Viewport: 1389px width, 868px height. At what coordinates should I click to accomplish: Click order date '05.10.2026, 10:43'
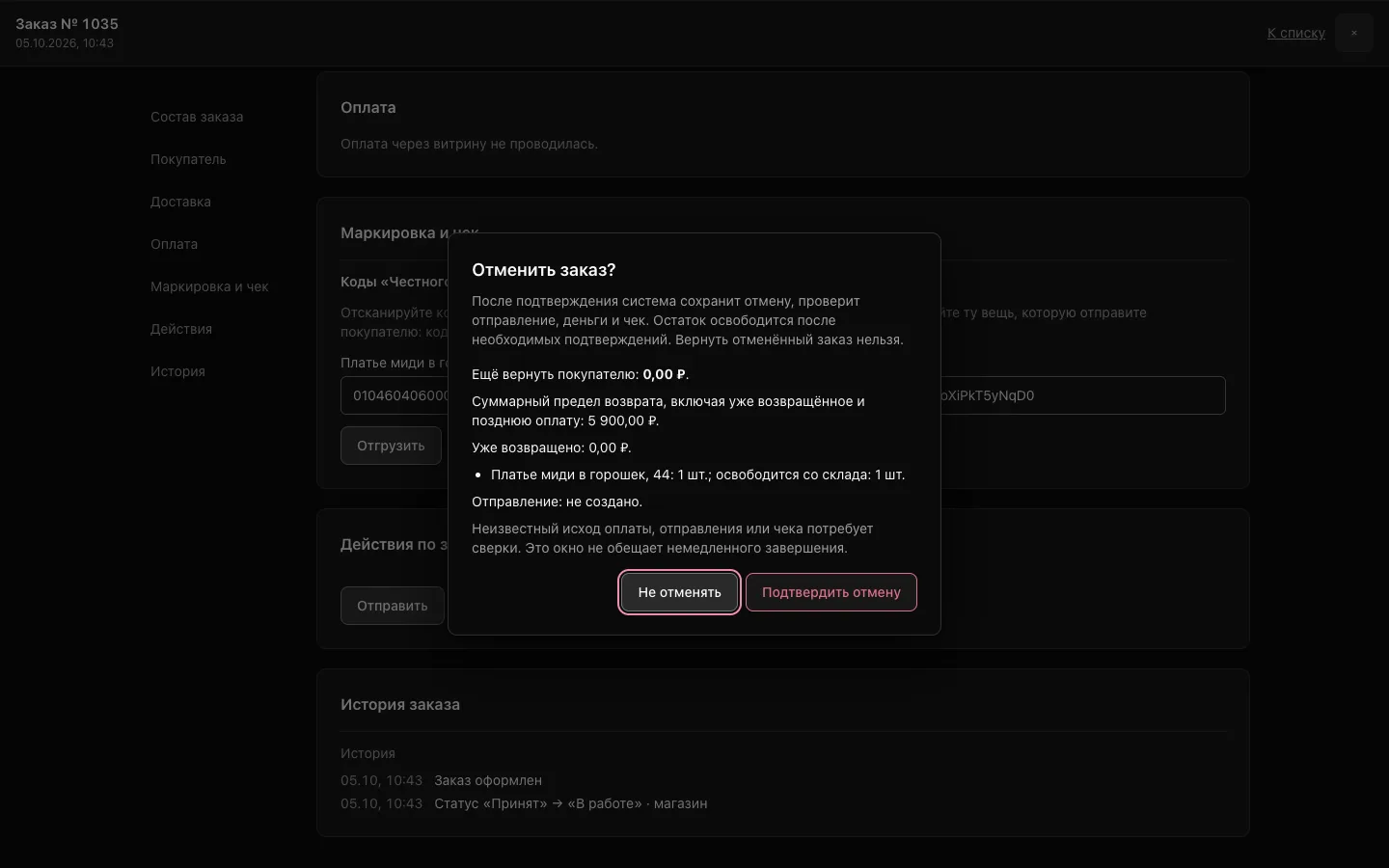pos(65,43)
